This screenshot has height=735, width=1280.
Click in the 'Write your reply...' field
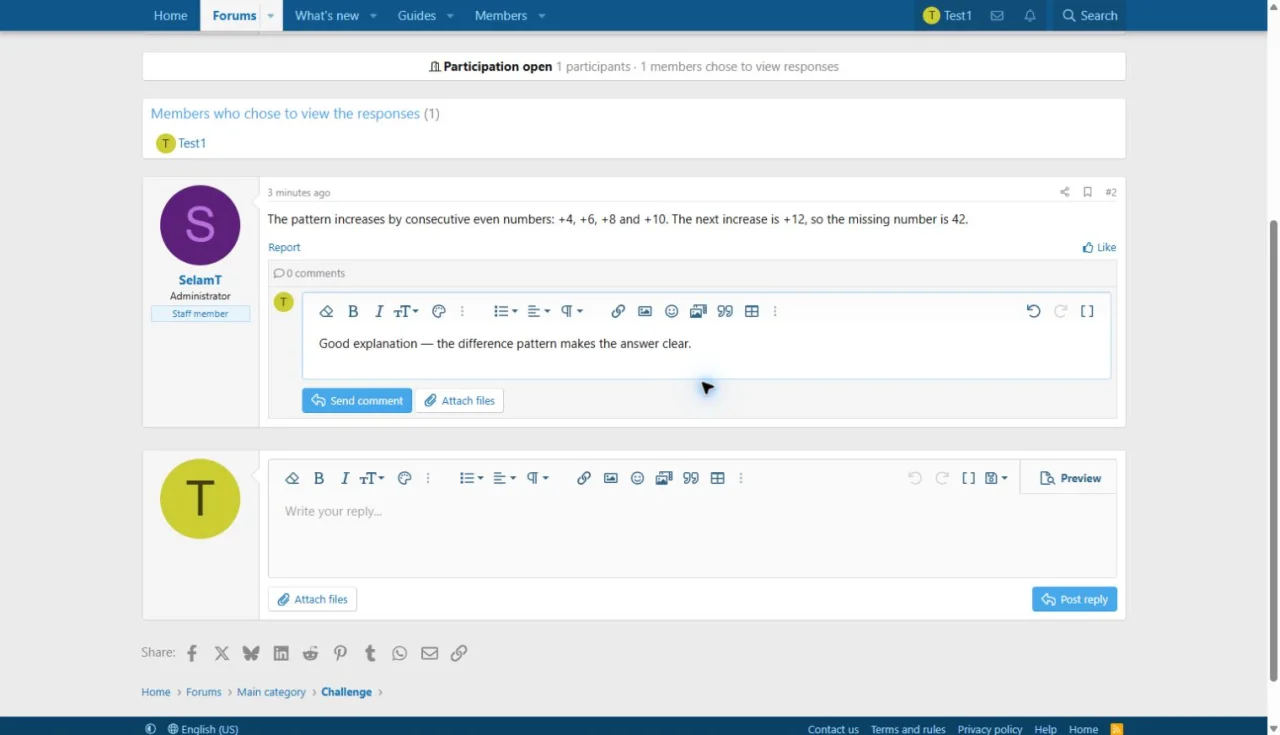point(692,536)
